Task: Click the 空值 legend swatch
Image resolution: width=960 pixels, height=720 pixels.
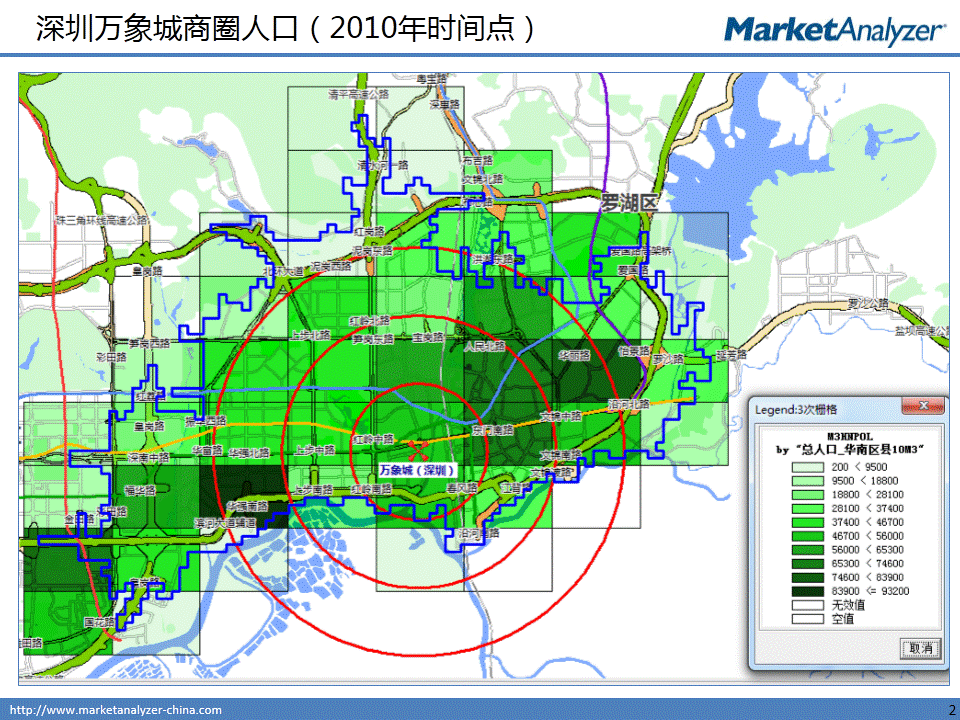Action: (810, 619)
